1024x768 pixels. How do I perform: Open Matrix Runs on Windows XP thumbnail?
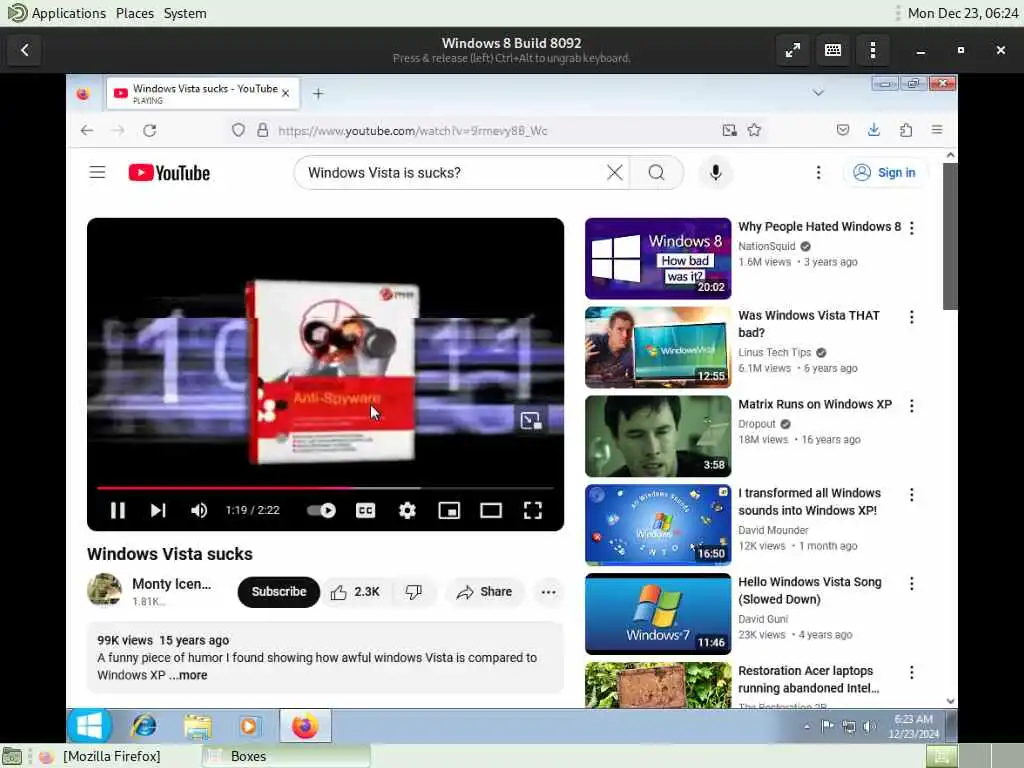[658, 436]
